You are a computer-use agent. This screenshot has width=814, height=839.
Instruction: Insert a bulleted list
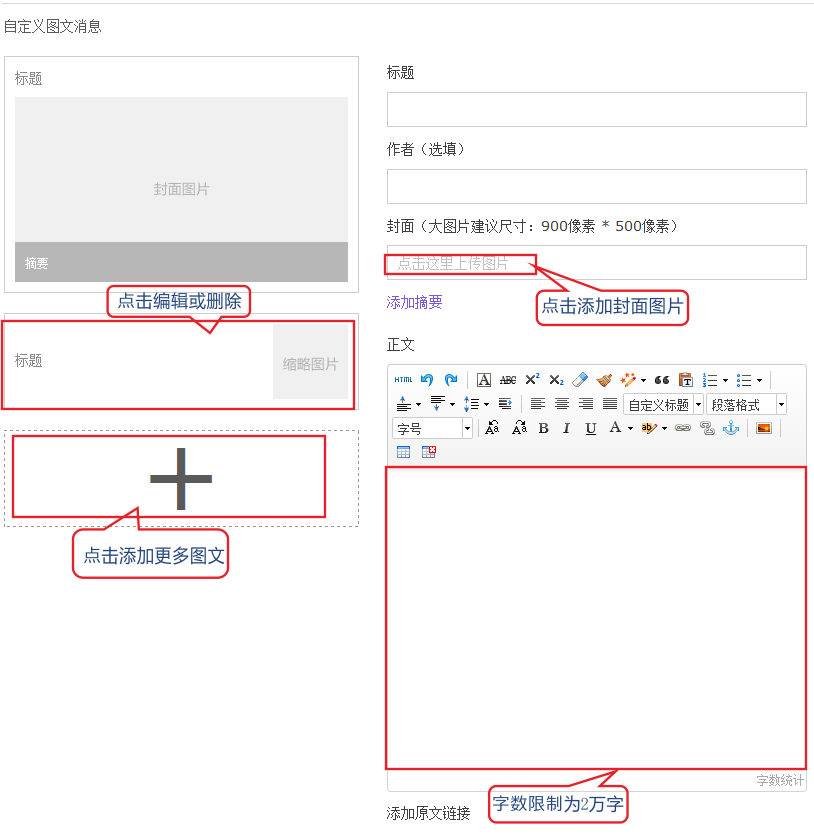[x=744, y=380]
